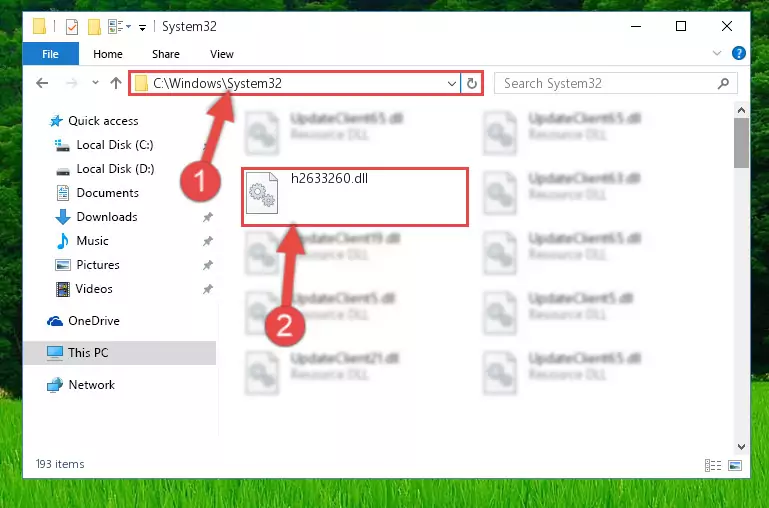Click the pin icon next to Pictures
Viewport: 769px width, 508px height.
[208, 265]
